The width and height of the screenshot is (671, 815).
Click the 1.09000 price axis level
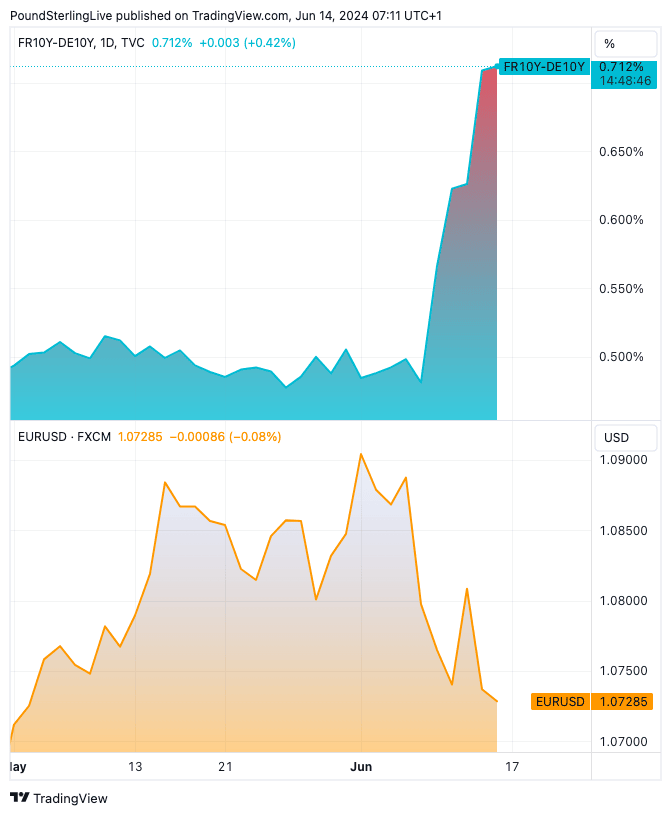click(x=625, y=460)
